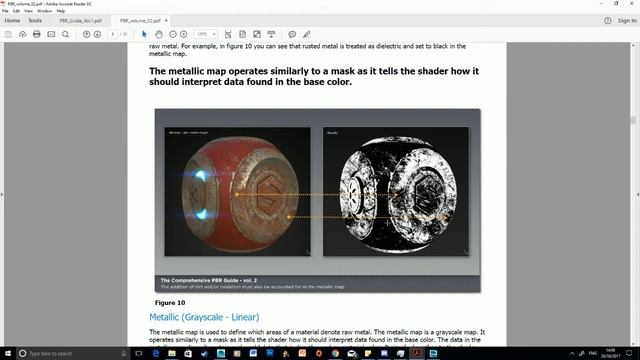Print the document using printer icon
The image size is (640, 360).
[37, 34]
